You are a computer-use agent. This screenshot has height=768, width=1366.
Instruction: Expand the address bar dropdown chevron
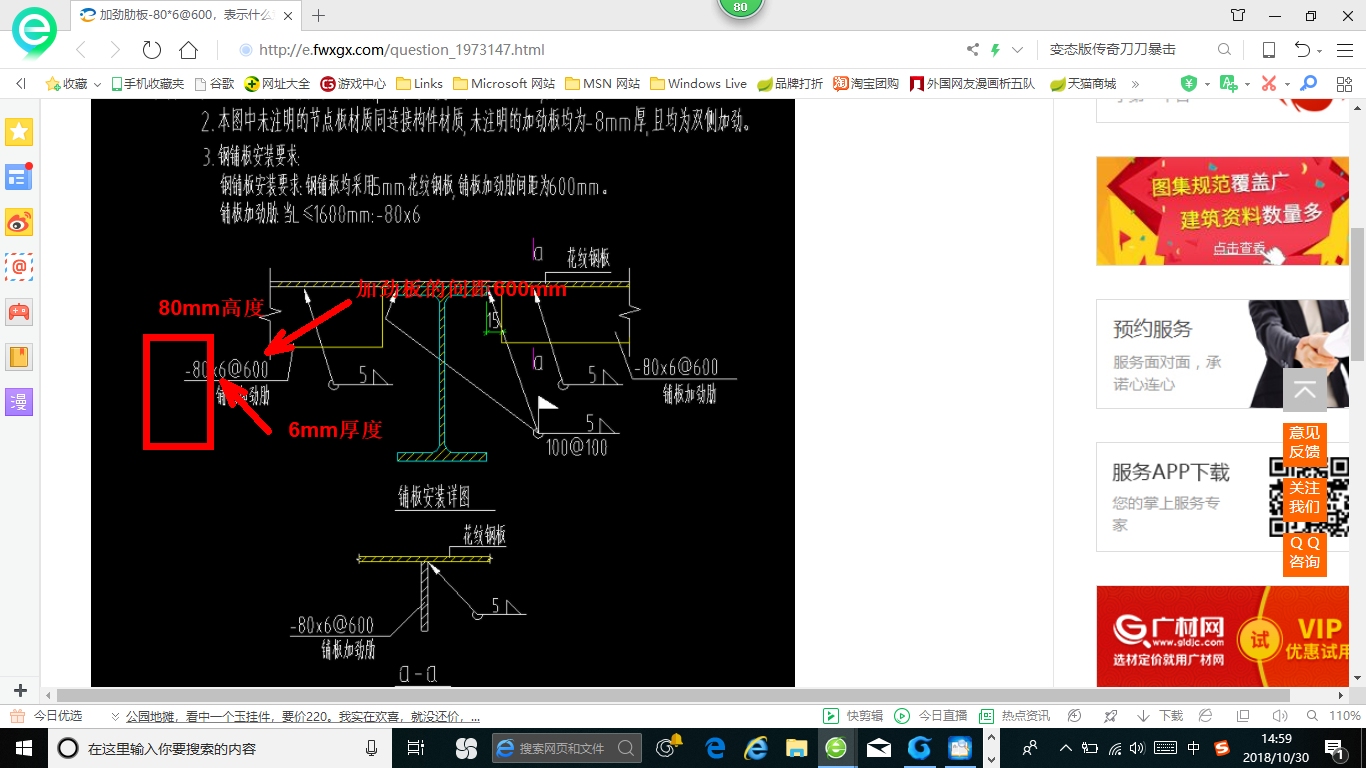[1017, 50]
